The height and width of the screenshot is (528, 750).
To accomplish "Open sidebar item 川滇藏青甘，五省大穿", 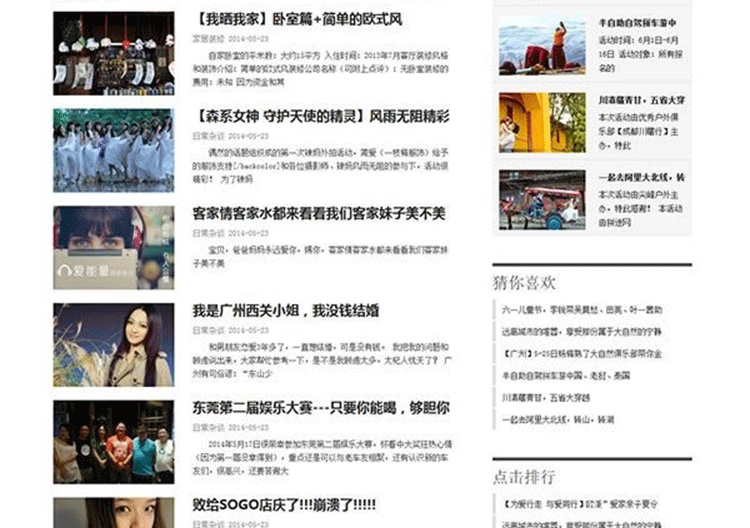I will (x=641, y=100).
